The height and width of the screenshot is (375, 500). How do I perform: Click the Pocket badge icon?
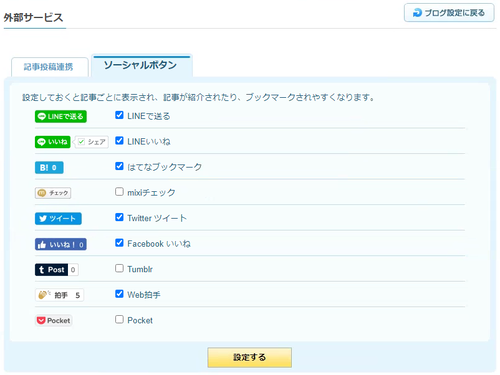pos(54,320)
